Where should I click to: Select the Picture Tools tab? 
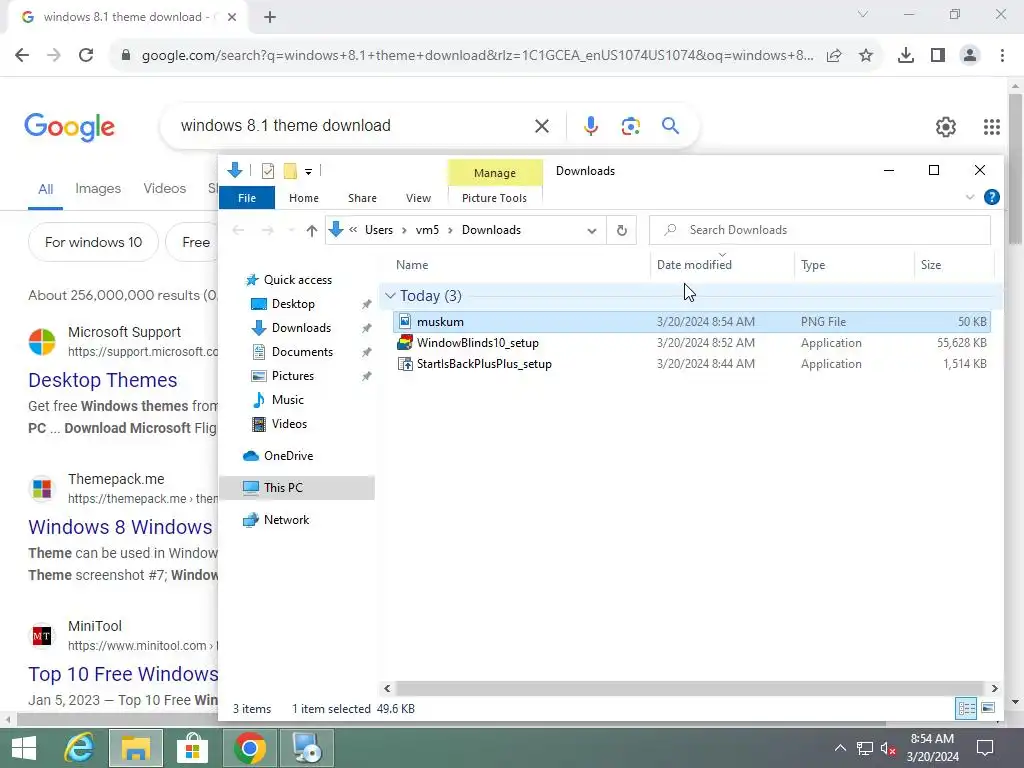click(x=494, y=198)
